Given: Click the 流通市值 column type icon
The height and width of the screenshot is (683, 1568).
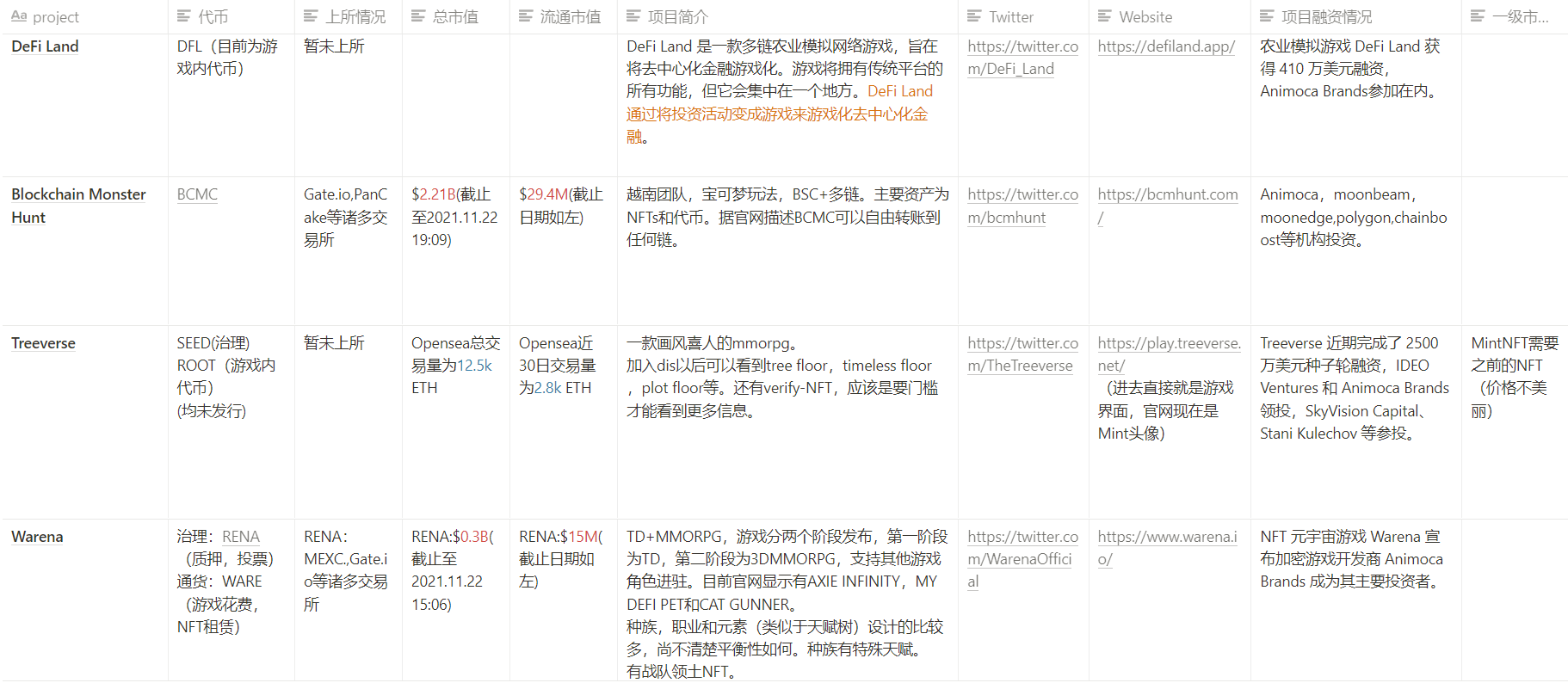Looking at the screenshot, I should [x=526, y=16].
